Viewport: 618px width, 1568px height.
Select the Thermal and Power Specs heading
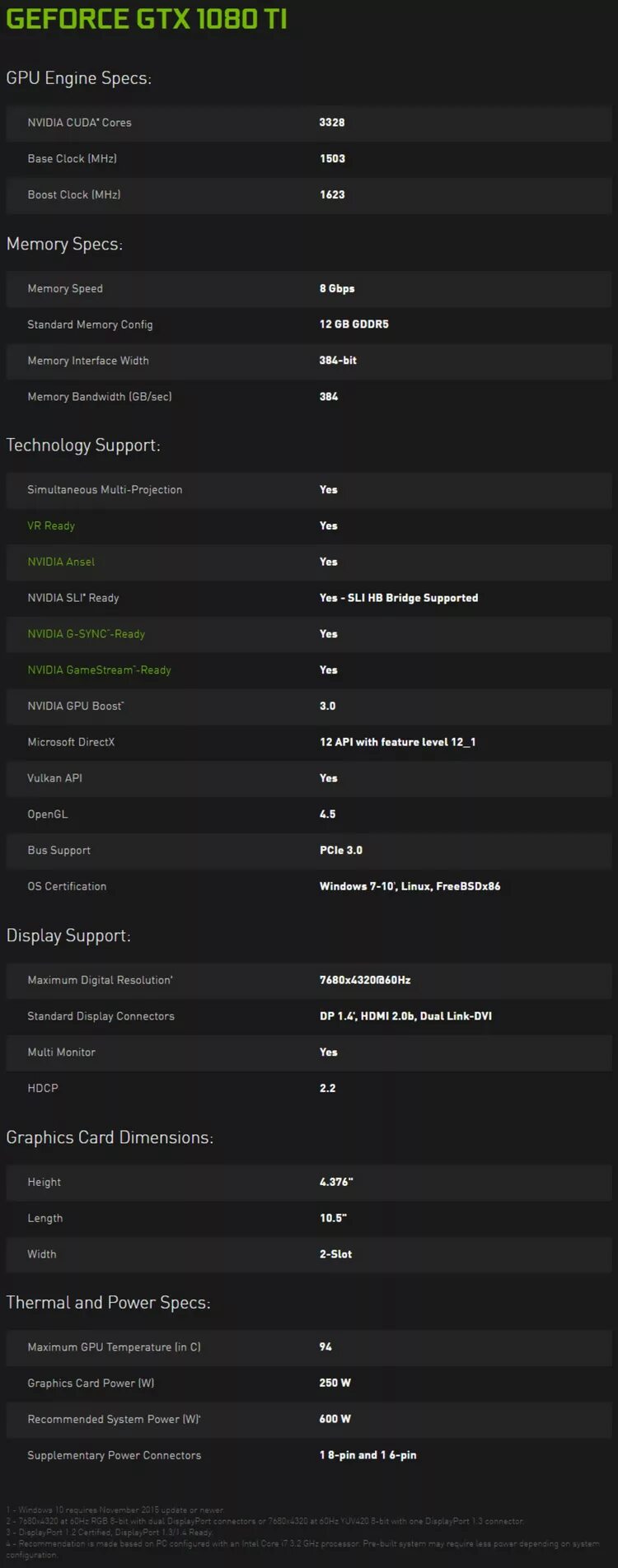(x=108, y=1302)
